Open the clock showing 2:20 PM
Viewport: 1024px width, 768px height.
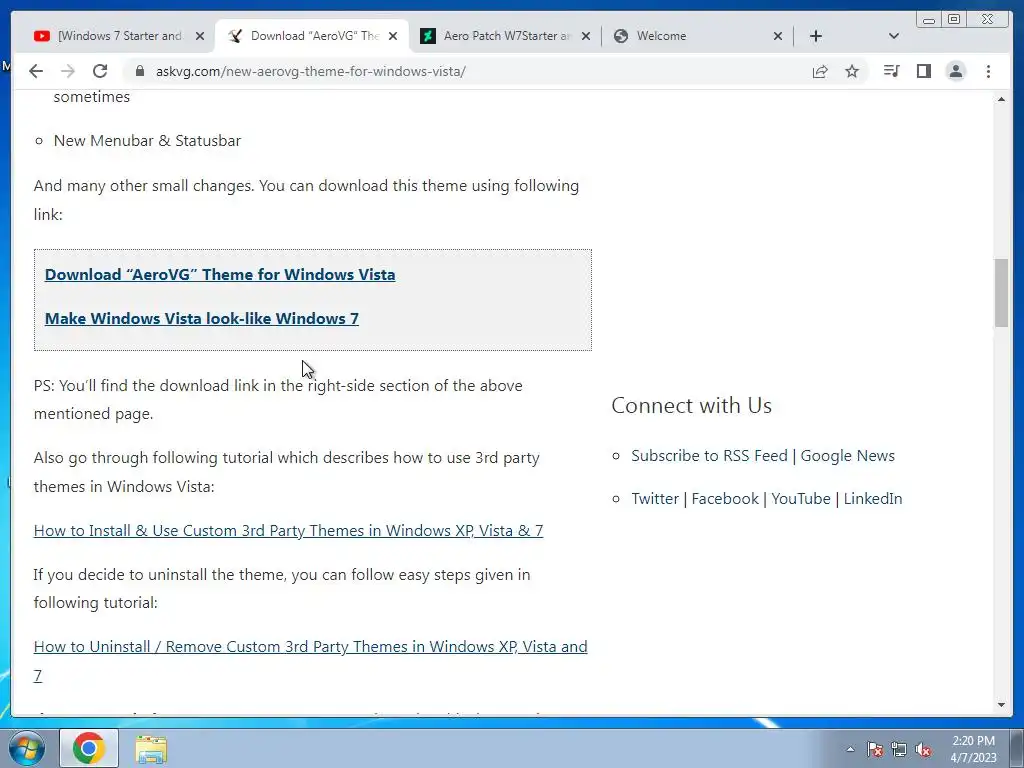973,749
